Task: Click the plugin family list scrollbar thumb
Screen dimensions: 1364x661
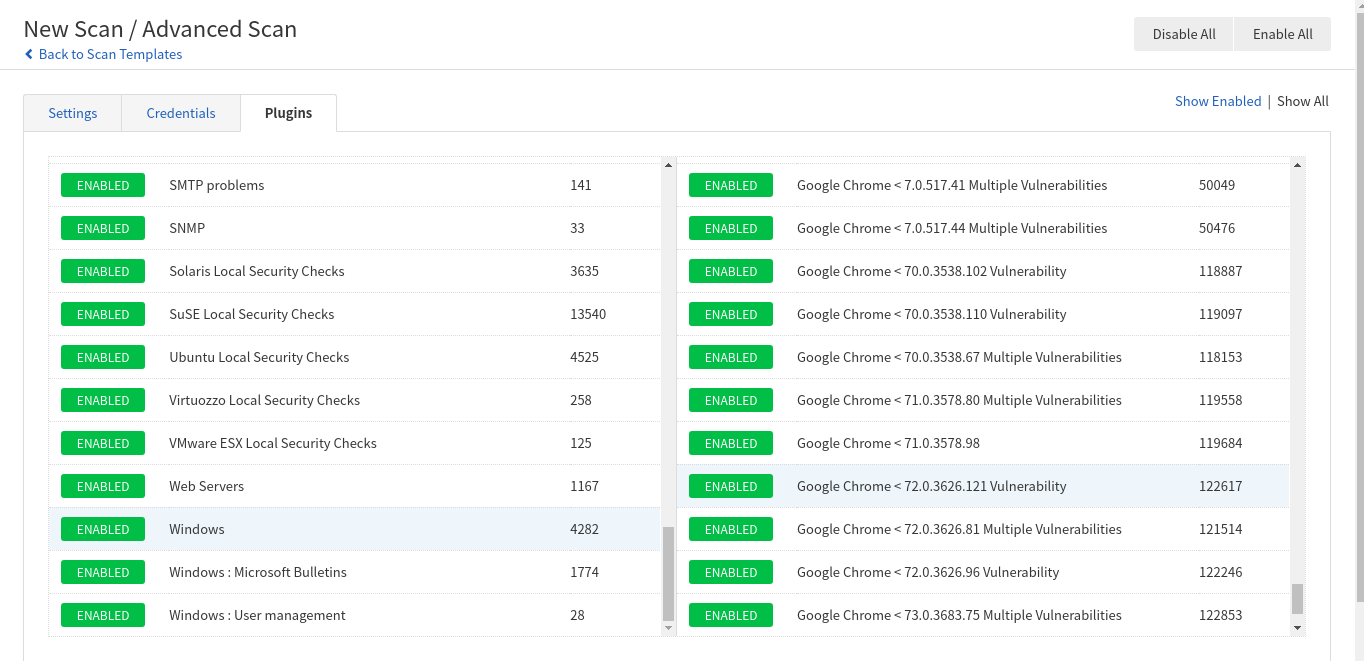Action: pyautogui.click(x=669, y=574)
